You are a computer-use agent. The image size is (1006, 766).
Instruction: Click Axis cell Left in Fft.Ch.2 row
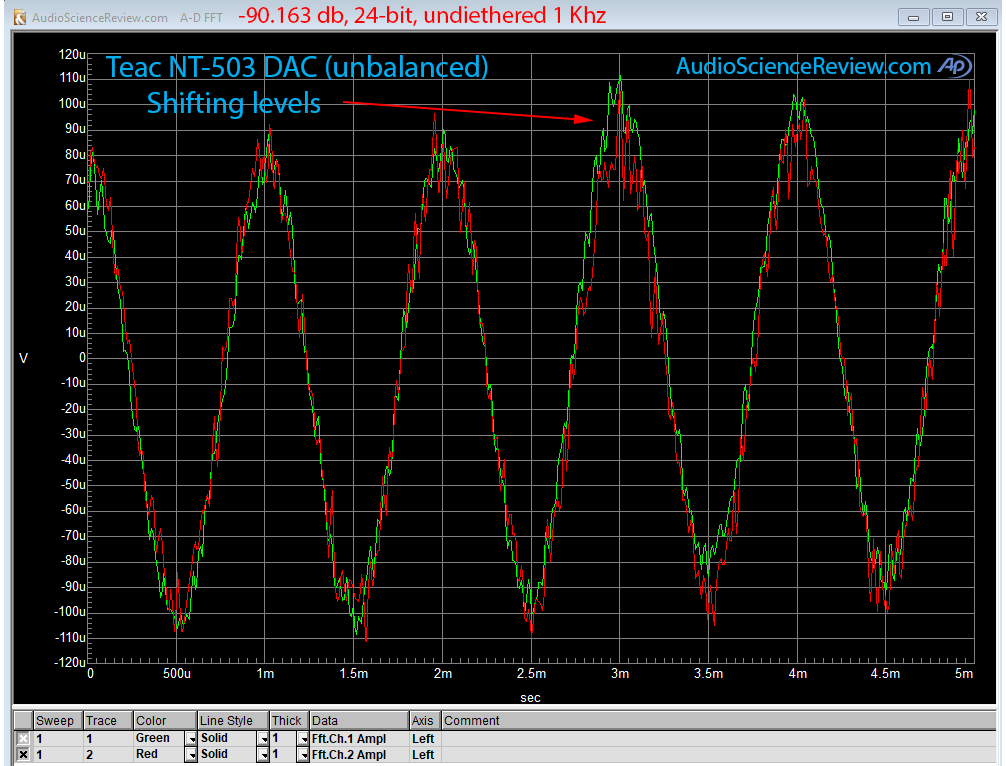(425, 754)
